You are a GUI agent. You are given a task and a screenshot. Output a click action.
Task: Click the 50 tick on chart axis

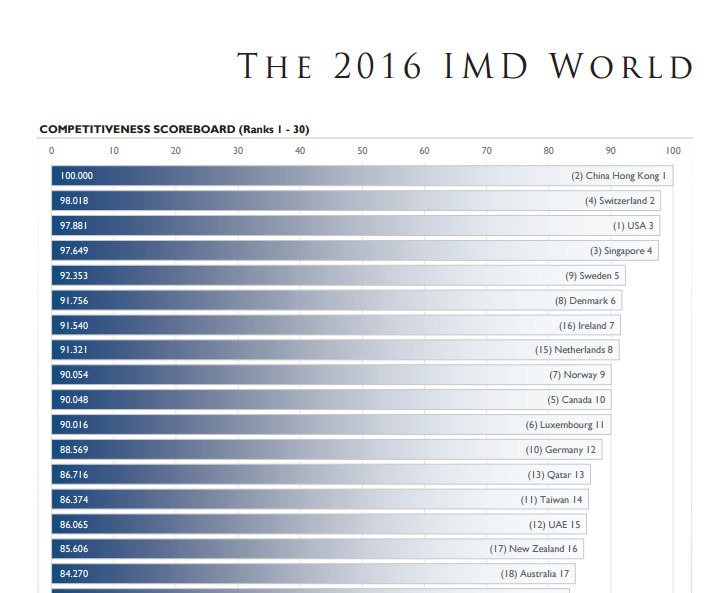click(362, 151)
